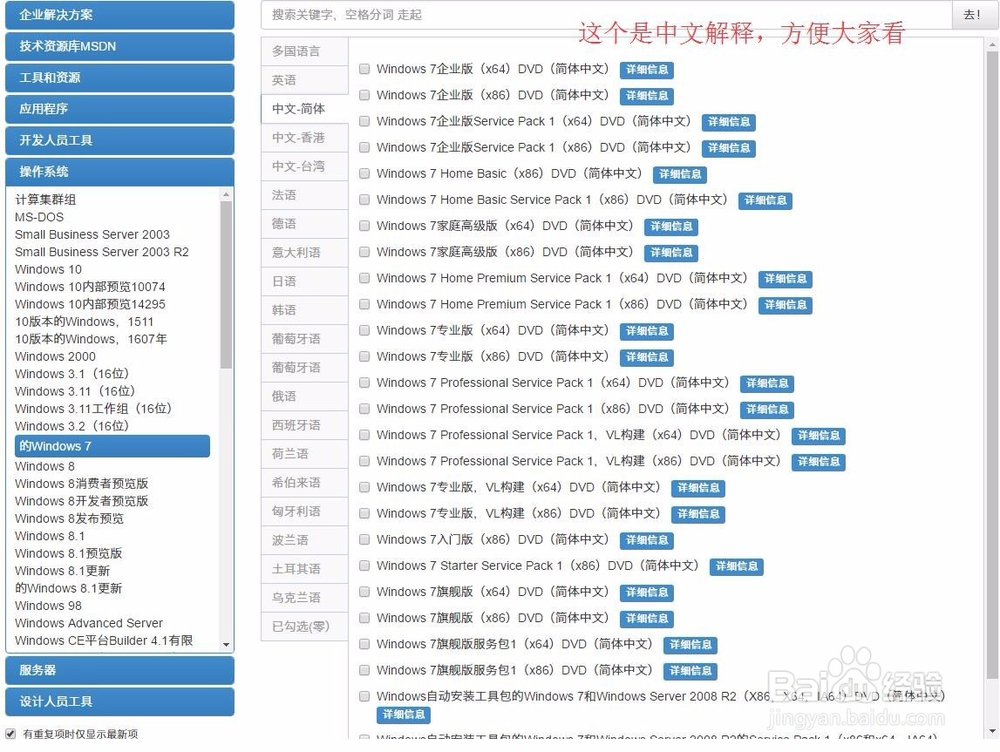Viewport: 1000px width, 752px height.
Task: Expand 应用程序 category
Action: point(120,108)
